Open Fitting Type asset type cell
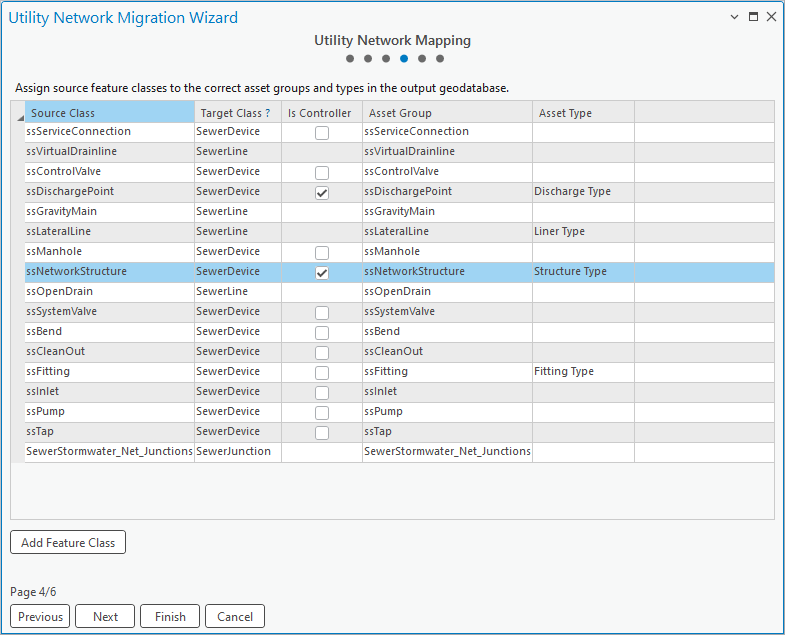 583,372
